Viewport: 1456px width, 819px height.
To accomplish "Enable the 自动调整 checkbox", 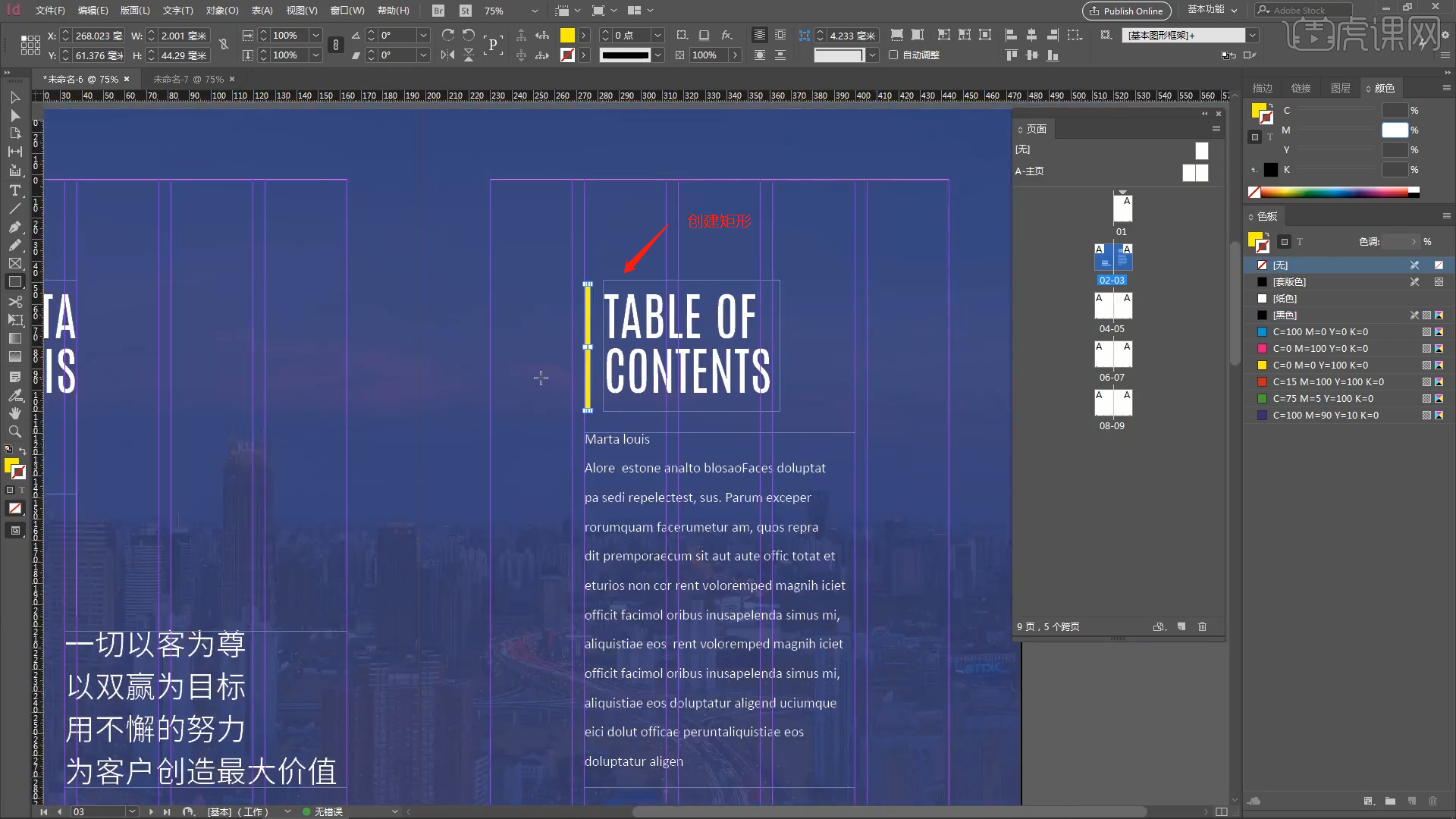I will (x=893, y=55).
